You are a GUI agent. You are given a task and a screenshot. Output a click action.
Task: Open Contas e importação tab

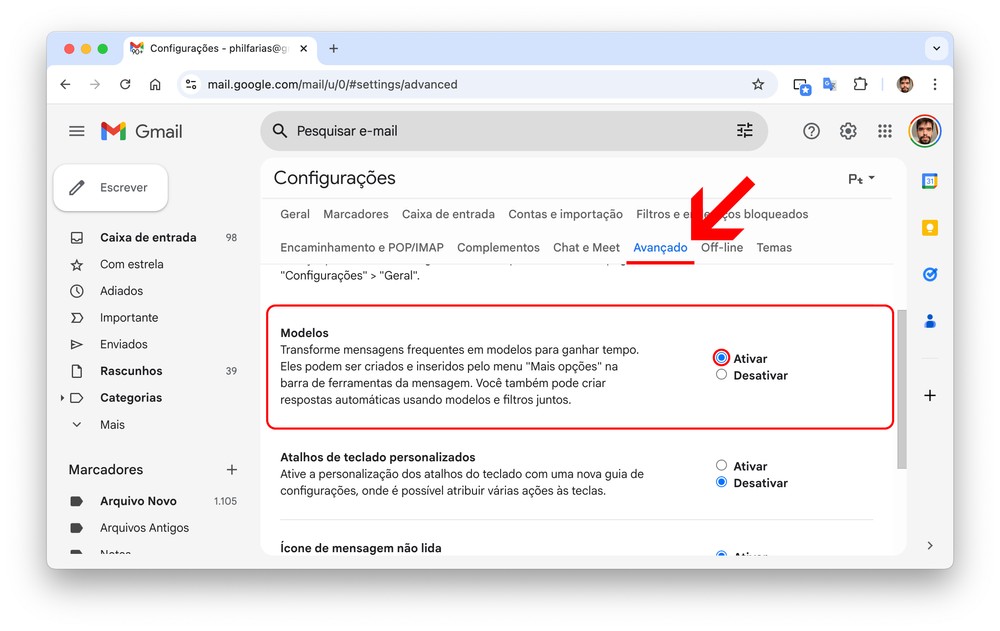coord(565,214)
